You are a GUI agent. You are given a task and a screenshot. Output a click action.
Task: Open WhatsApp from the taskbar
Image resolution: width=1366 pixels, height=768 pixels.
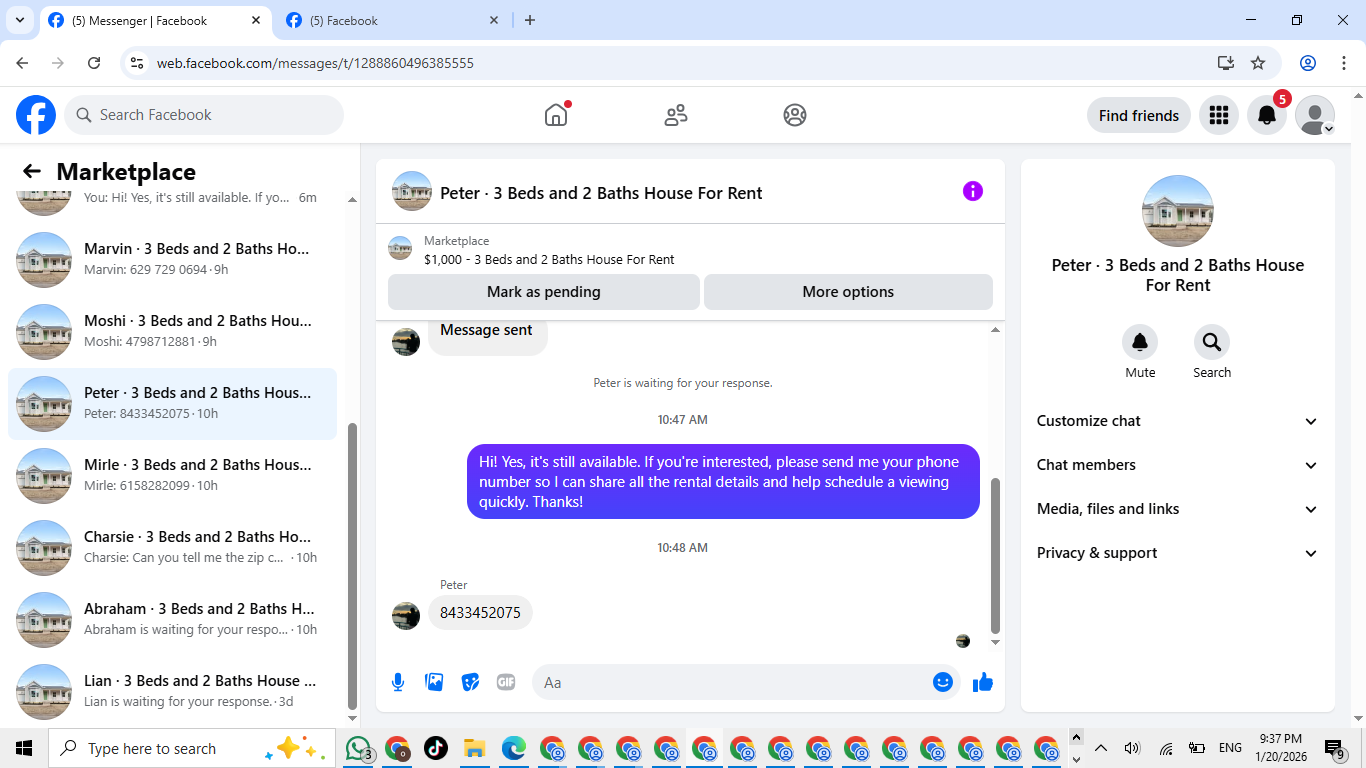tap(358, 748)
